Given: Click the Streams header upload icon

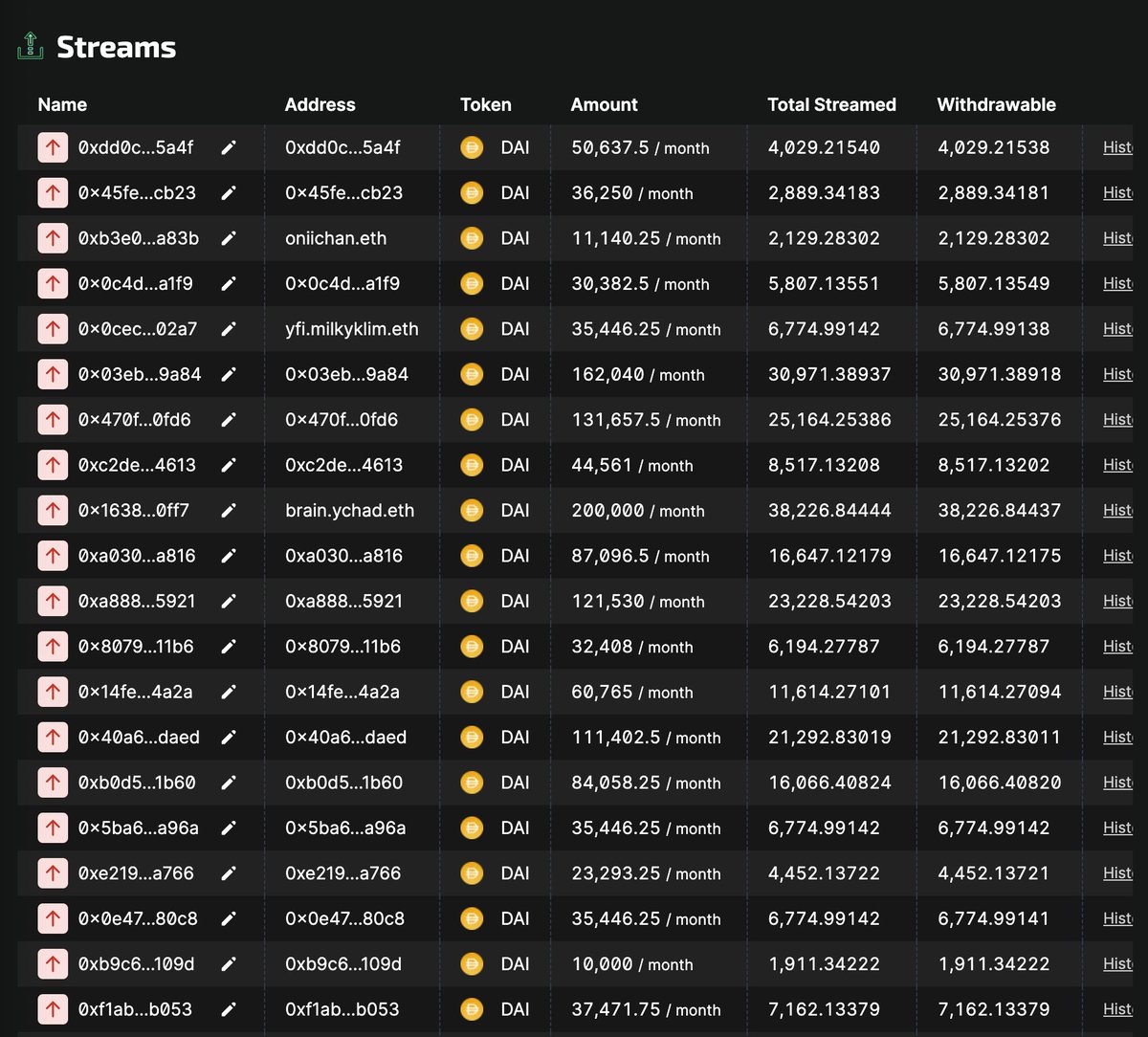Looking at the screenshot, I should (x=31, y=46).
